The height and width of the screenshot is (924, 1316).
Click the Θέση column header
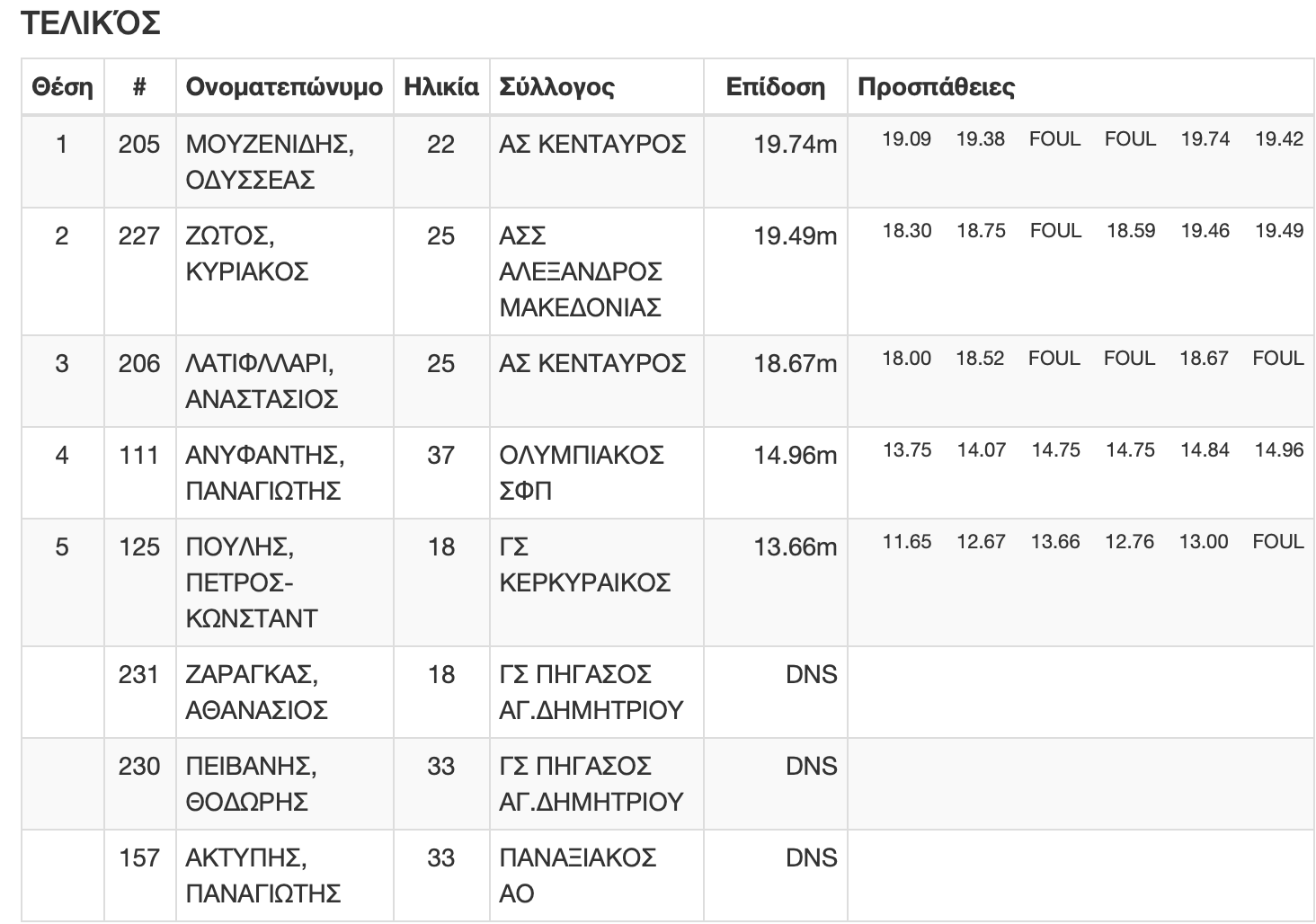(62, 87)
